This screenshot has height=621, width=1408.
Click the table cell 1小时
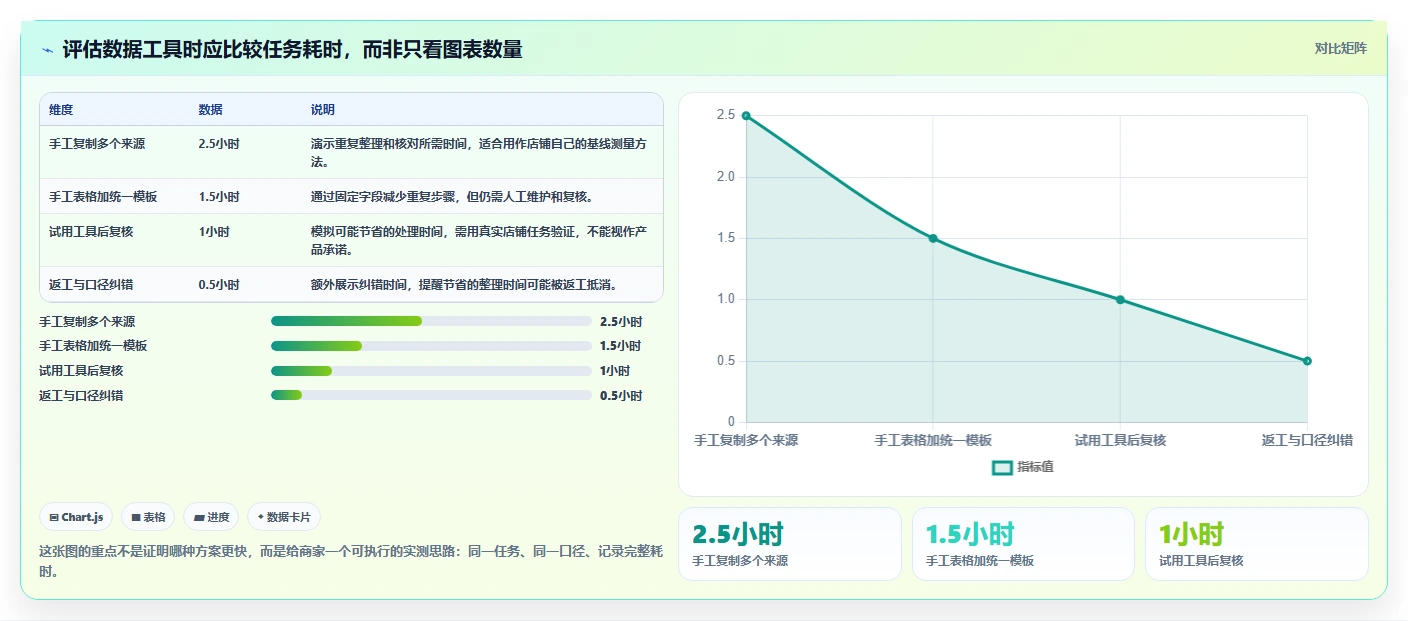click(213, 232)
